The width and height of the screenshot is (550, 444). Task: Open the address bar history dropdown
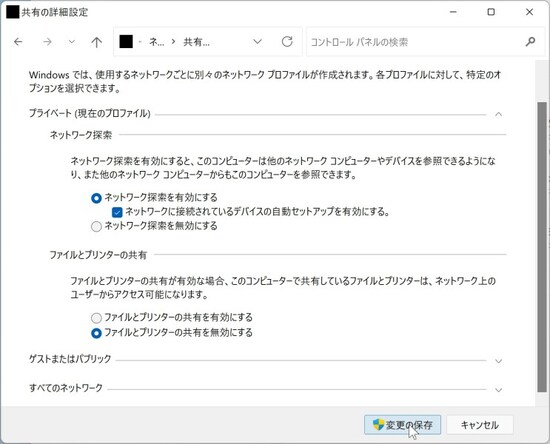(257, 42)
